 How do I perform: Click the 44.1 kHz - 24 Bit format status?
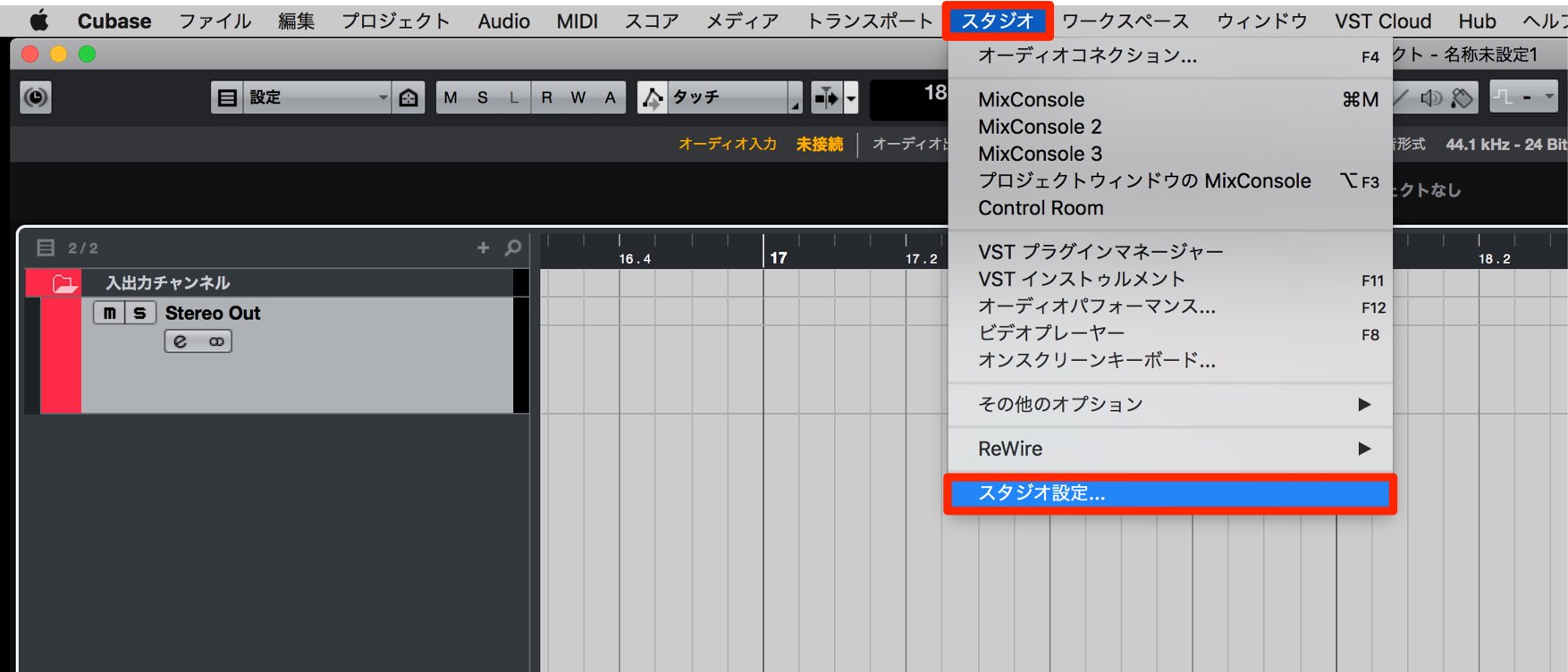point(1505,144)
